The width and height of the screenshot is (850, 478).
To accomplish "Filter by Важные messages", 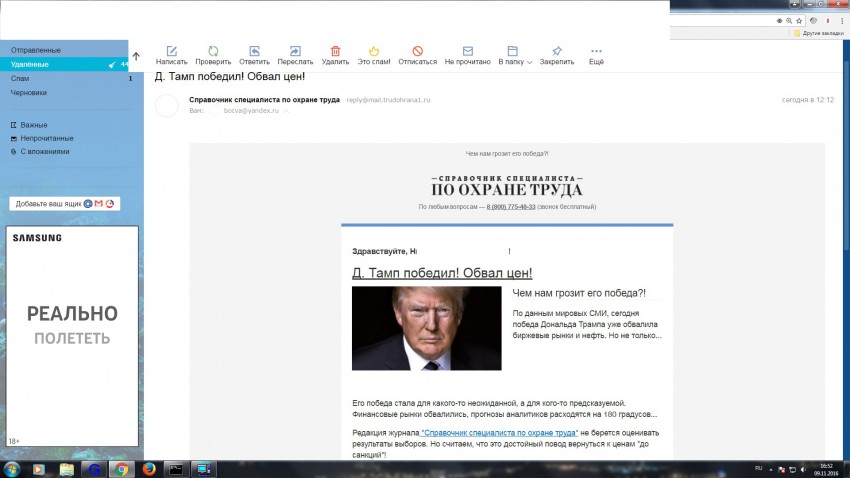I will coord(33,125).
